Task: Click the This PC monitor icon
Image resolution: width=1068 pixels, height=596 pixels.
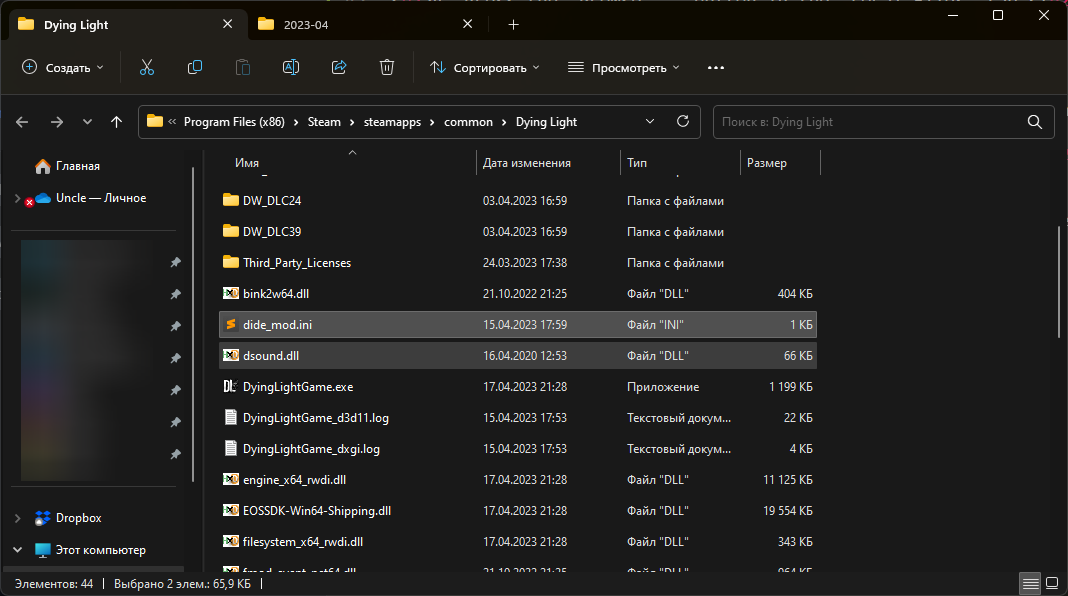Action: pos(42,550)
